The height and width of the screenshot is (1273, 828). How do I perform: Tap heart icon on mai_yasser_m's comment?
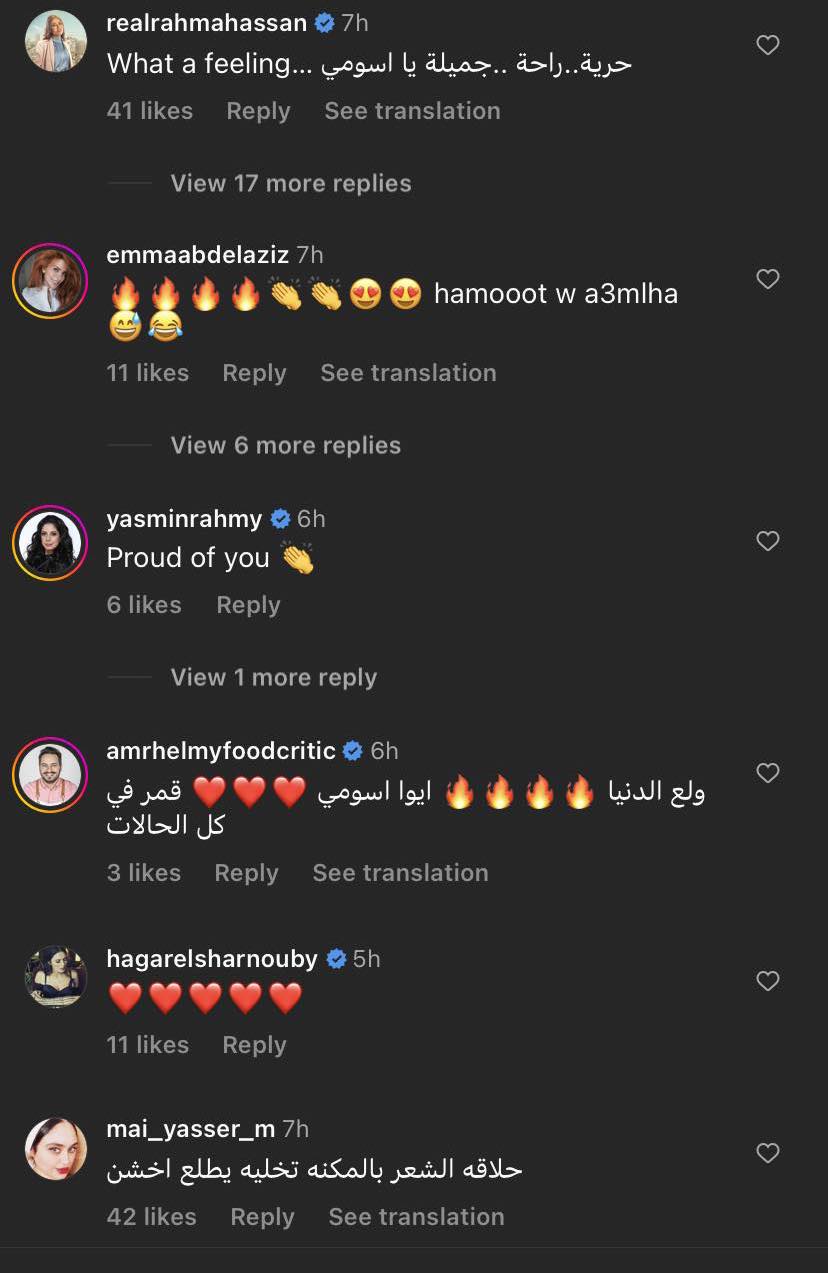tap(767, 1153)
